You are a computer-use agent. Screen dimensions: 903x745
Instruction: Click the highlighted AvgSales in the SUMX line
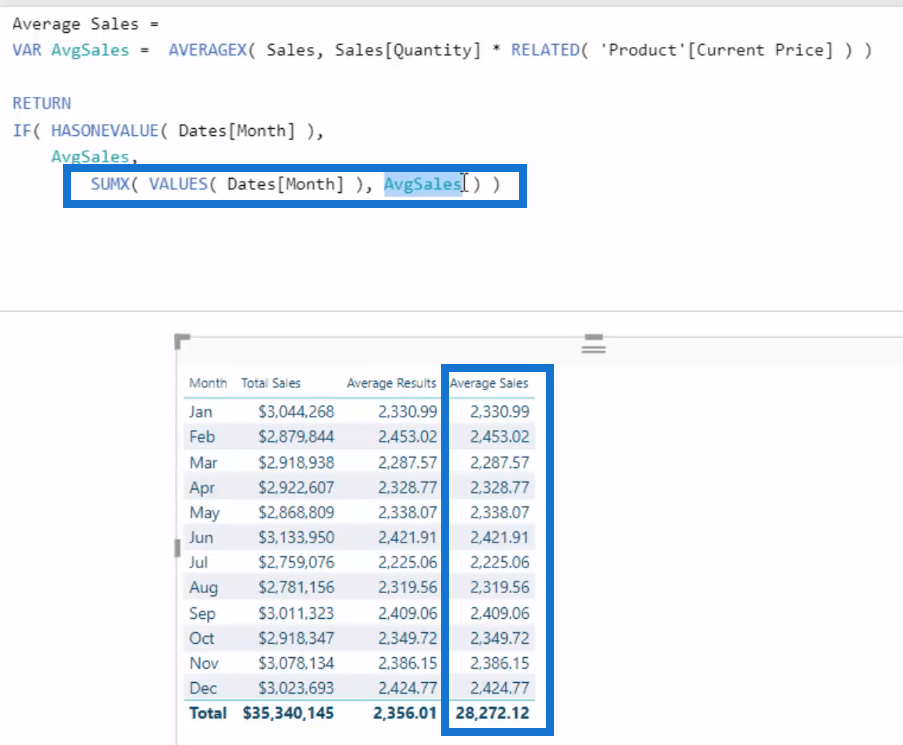[x=423, y=184]
